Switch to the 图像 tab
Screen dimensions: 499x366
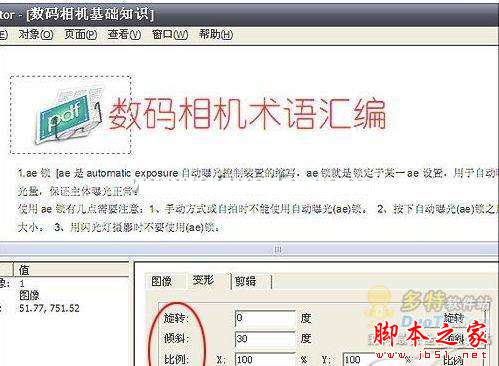pyautogui.click(x=162, y=281)
